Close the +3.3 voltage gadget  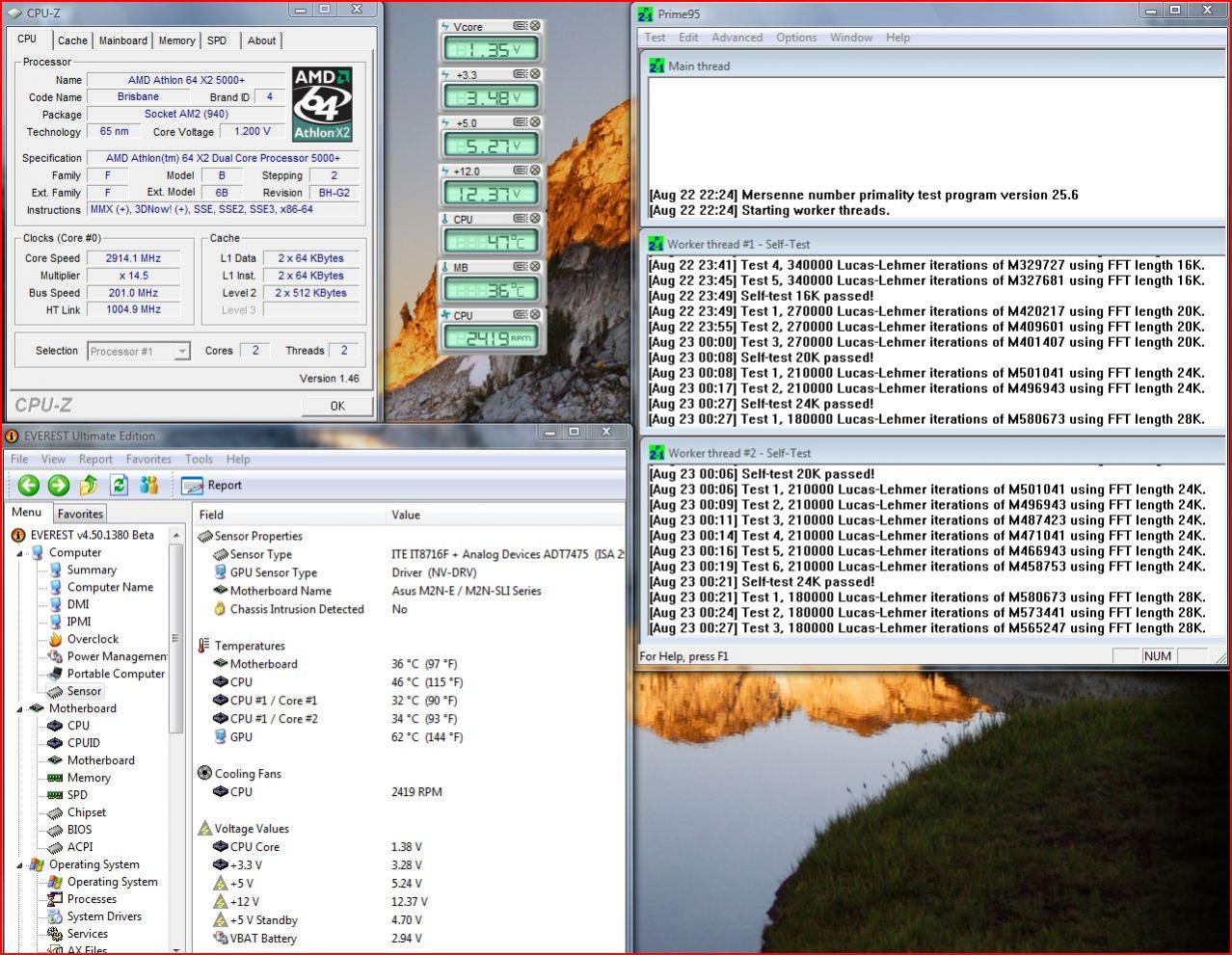pyautogui.click(x=535, y=74)
